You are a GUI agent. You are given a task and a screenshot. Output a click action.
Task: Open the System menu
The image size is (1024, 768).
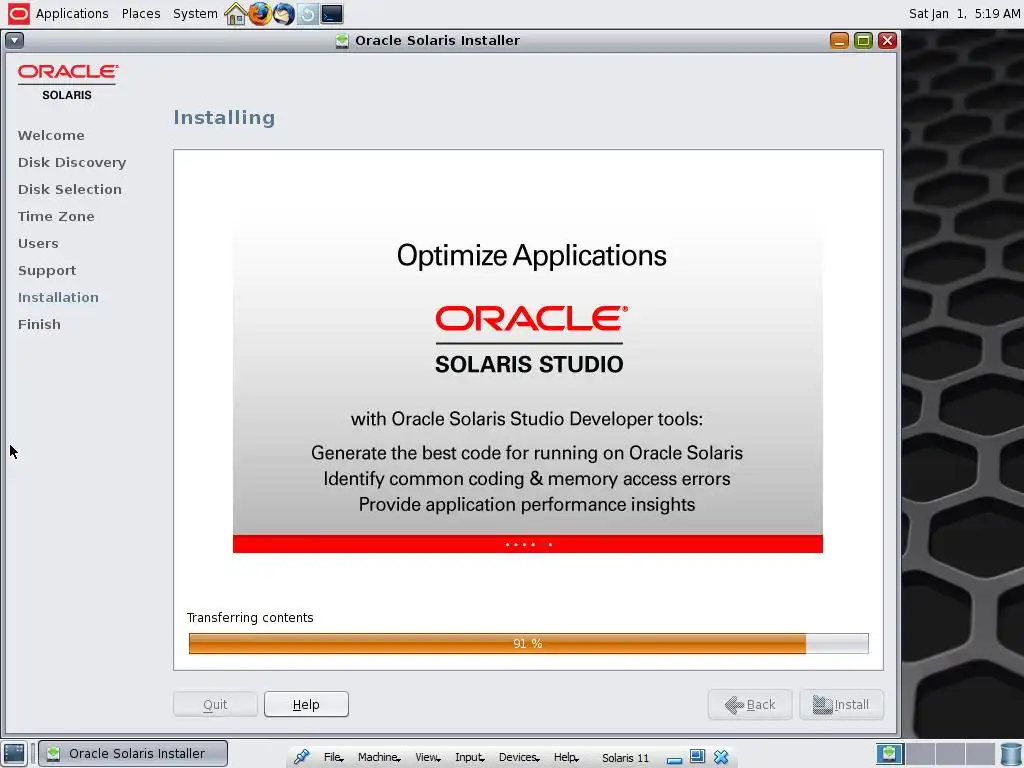195,14
